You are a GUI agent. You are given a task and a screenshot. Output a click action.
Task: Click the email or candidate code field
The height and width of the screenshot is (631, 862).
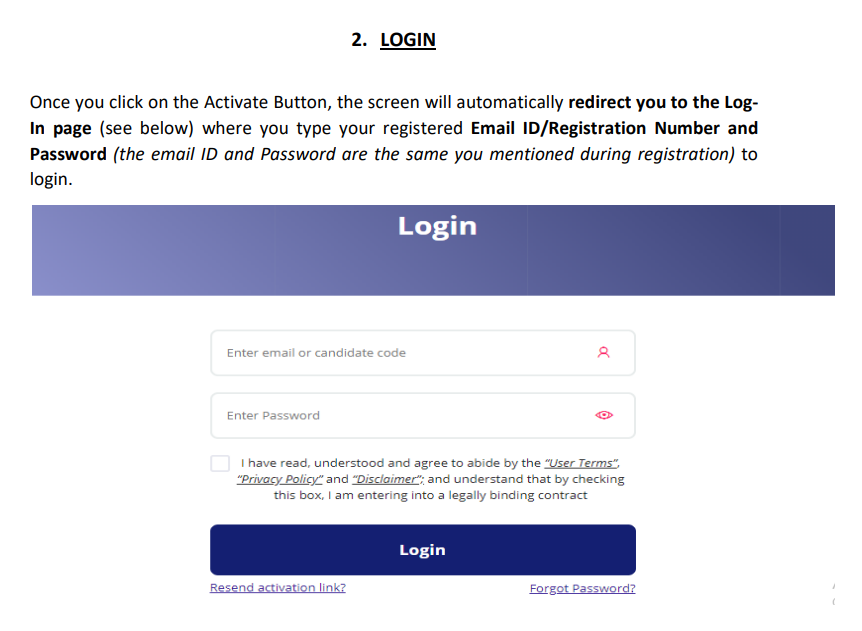pos(400,353)
